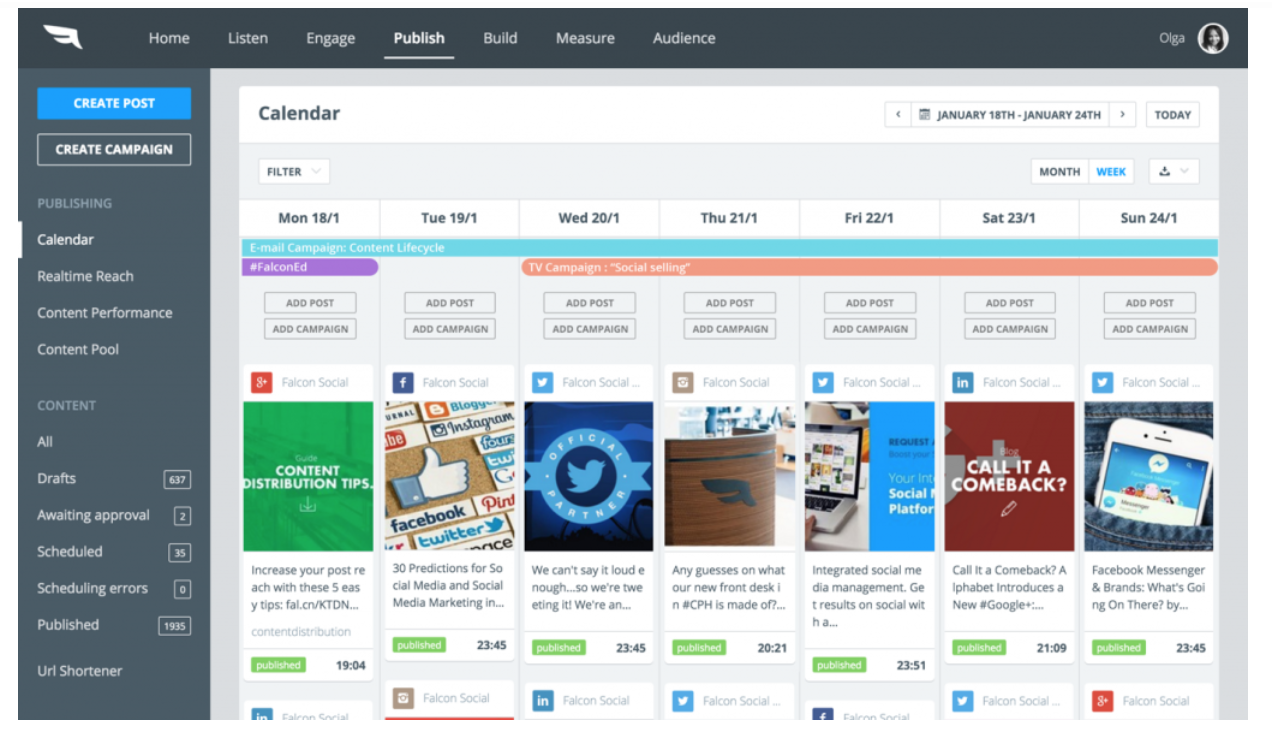The width and height of the screenshot is (1272, 742).
Task: Click Google+ icon on Monday's post
Action: [x=262, y=382]
